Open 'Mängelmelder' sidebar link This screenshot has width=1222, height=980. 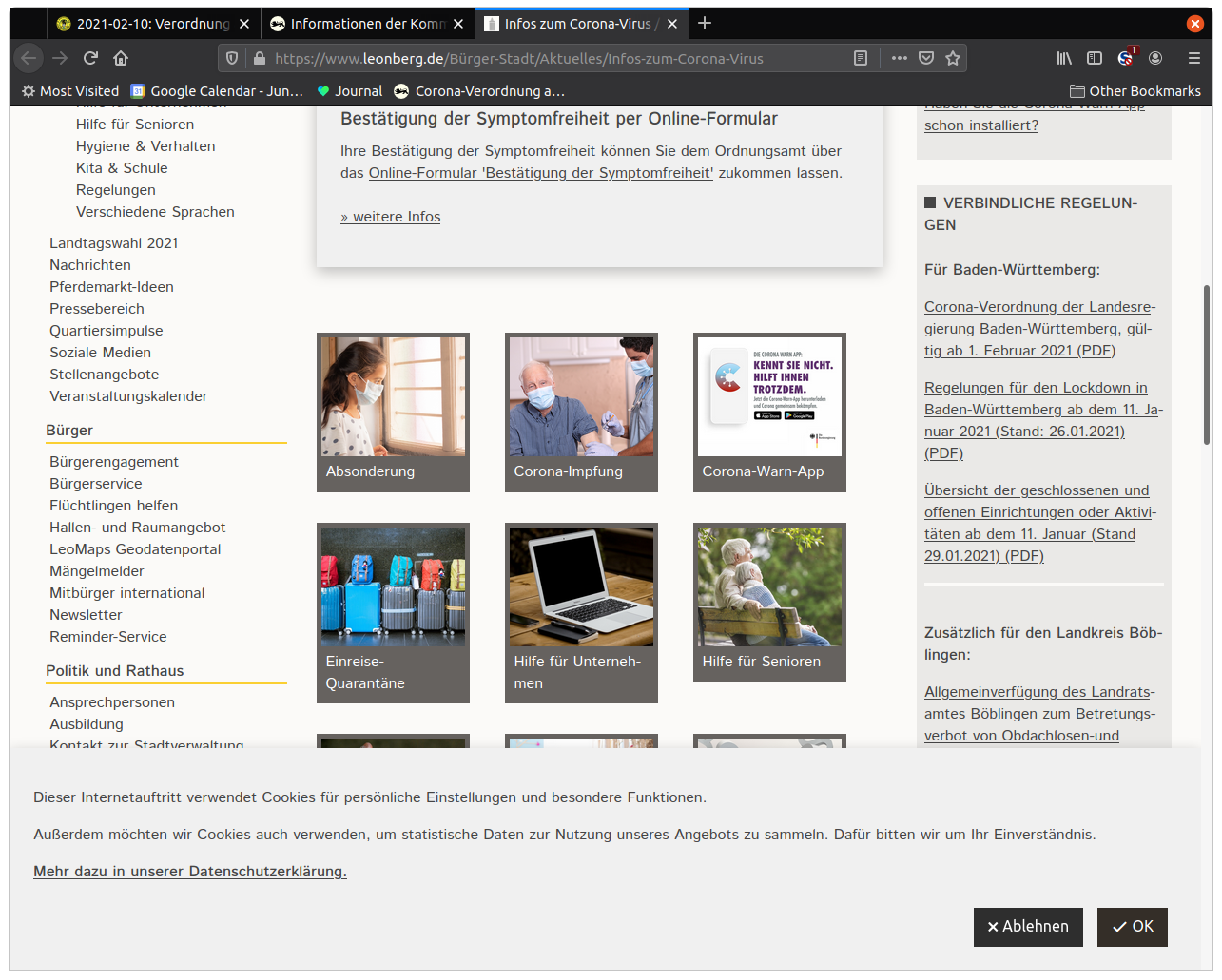click(x=97, y=571)
